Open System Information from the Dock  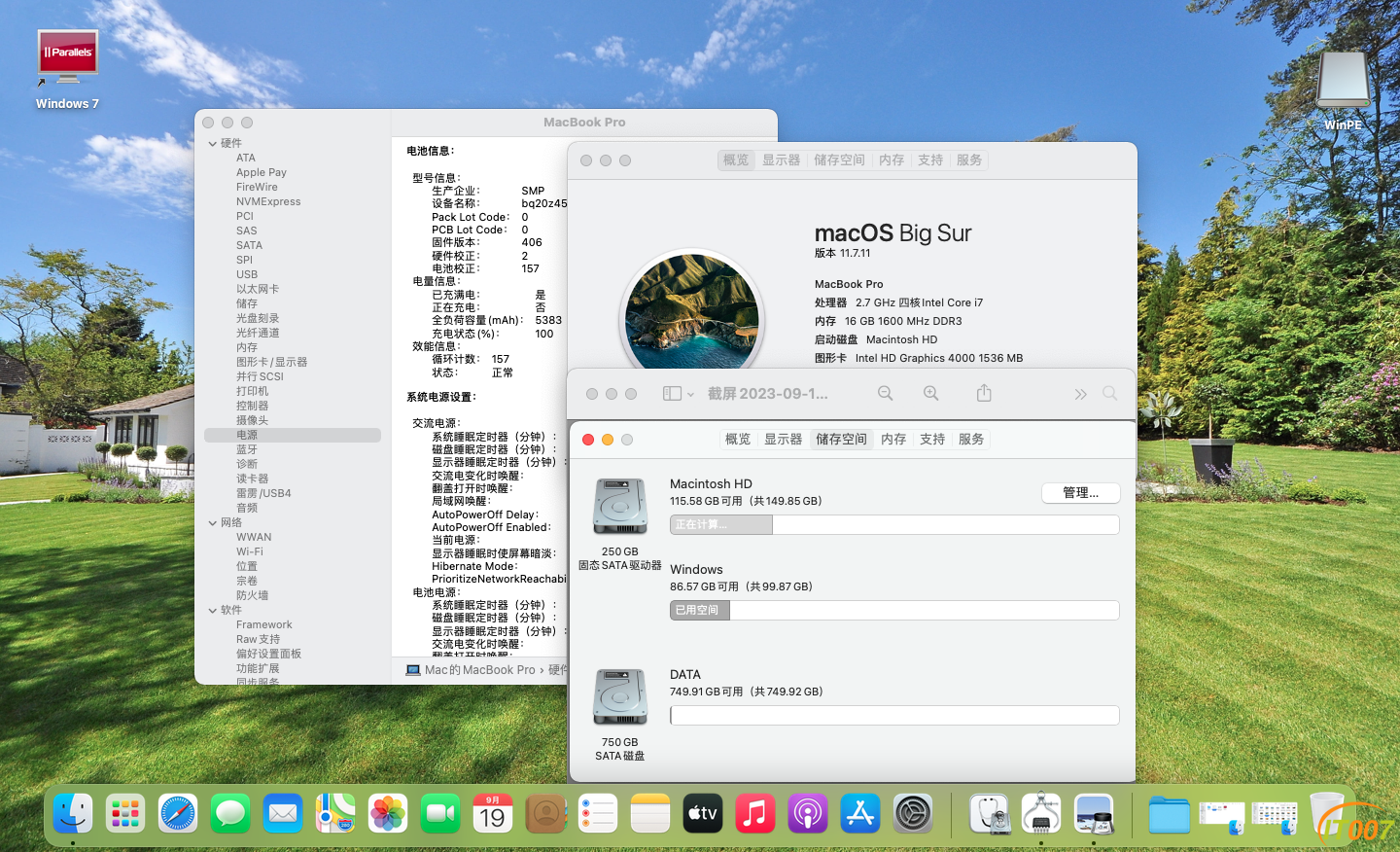(x=1041, y=813)
